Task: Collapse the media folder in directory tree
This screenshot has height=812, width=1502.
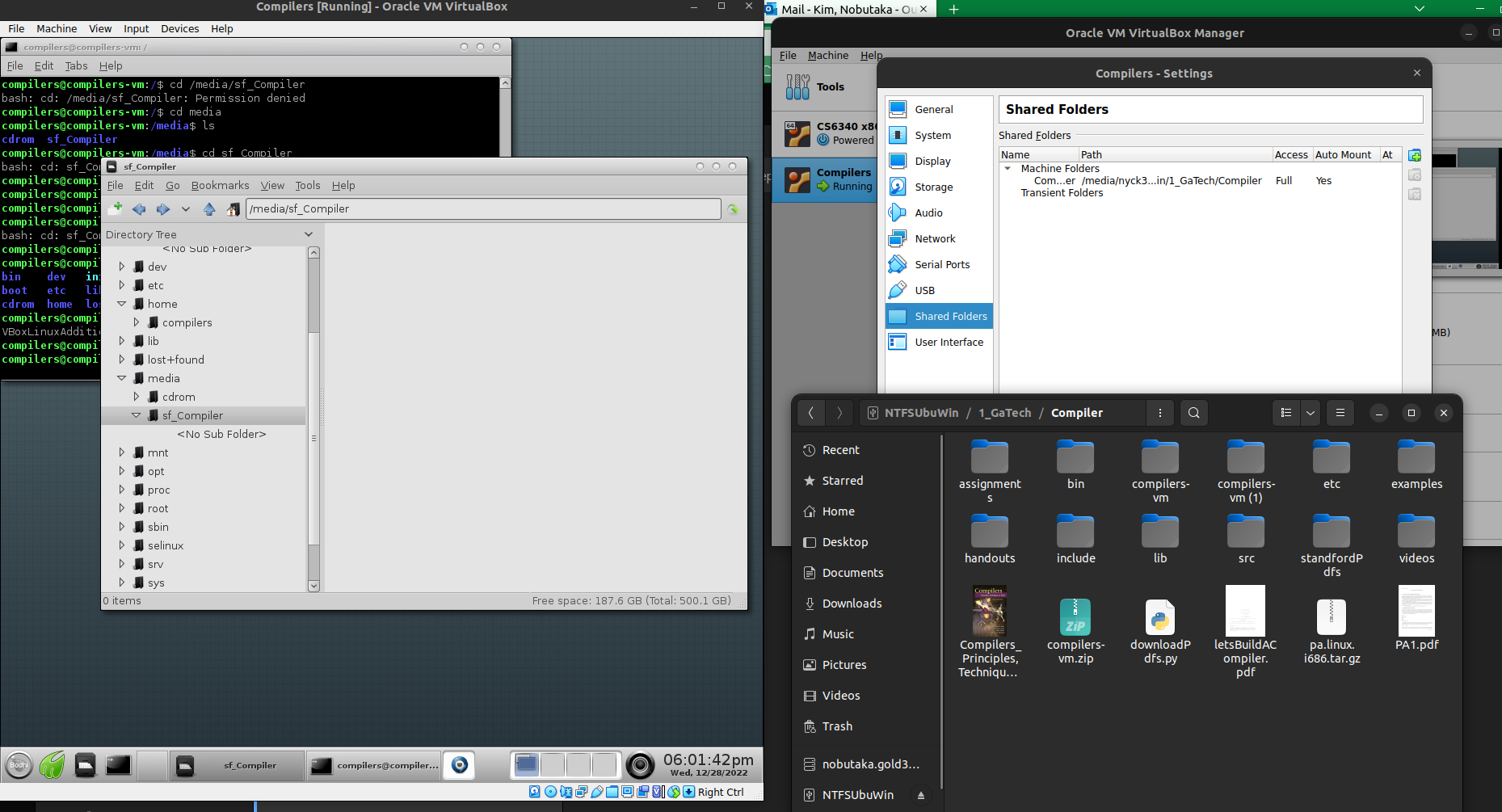Action: point(122,378)
